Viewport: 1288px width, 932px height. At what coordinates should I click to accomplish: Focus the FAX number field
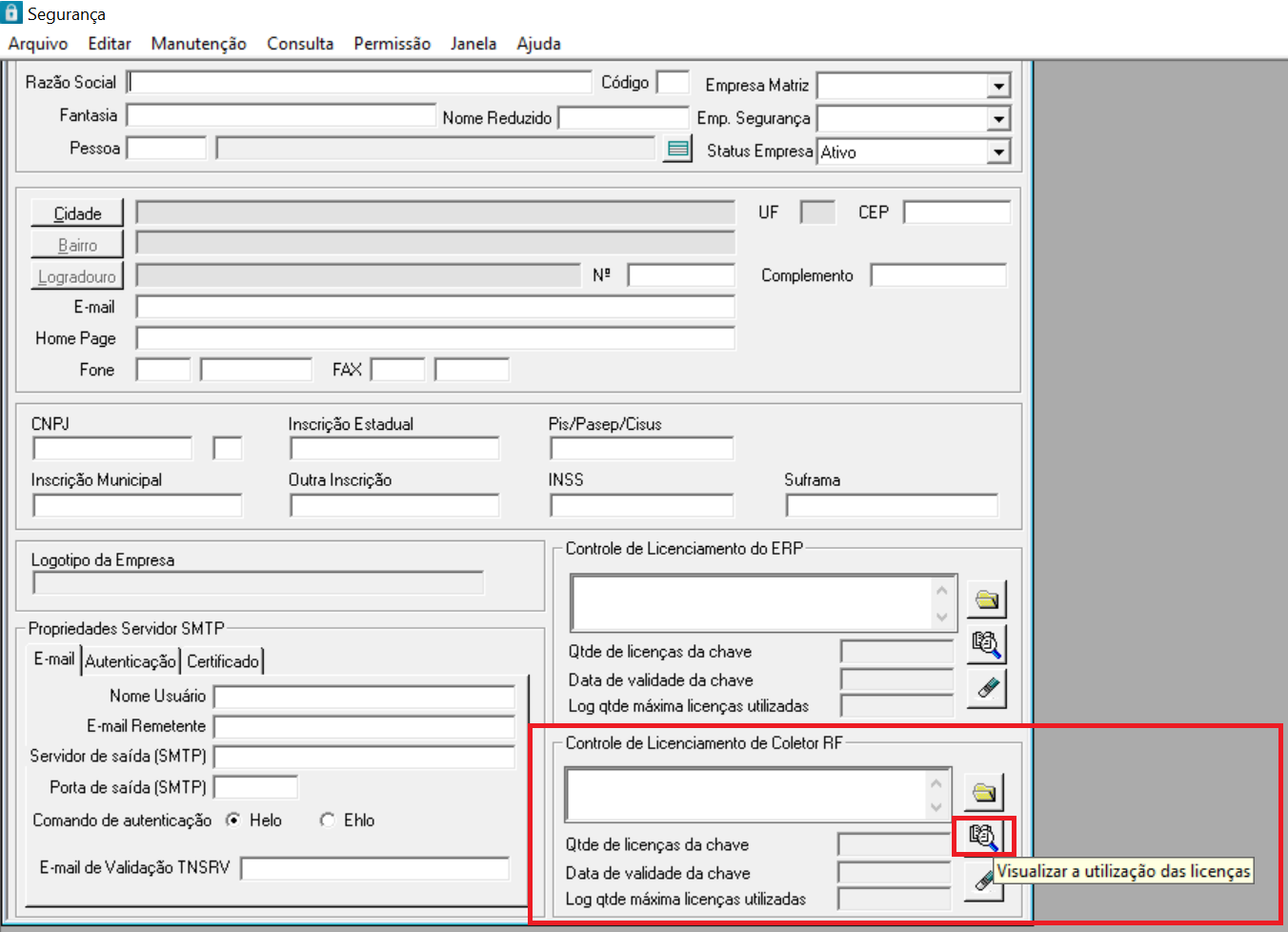pyautogui.click(x=472, y=369)
